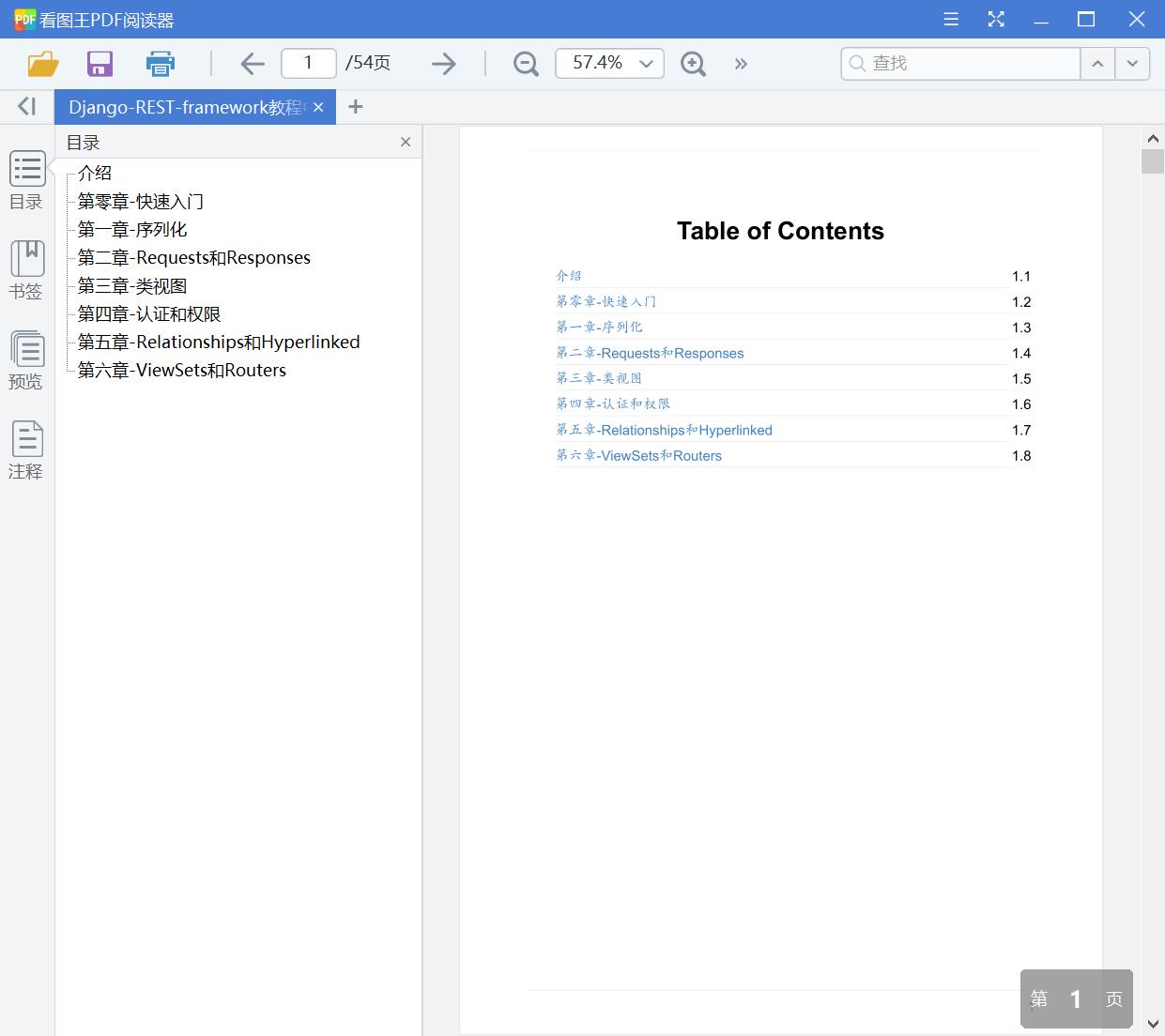Expand the extra toolbar options with the chevron
Image resolution: width=1165 pixels, height=1036 pixels.
pos(741,63)
